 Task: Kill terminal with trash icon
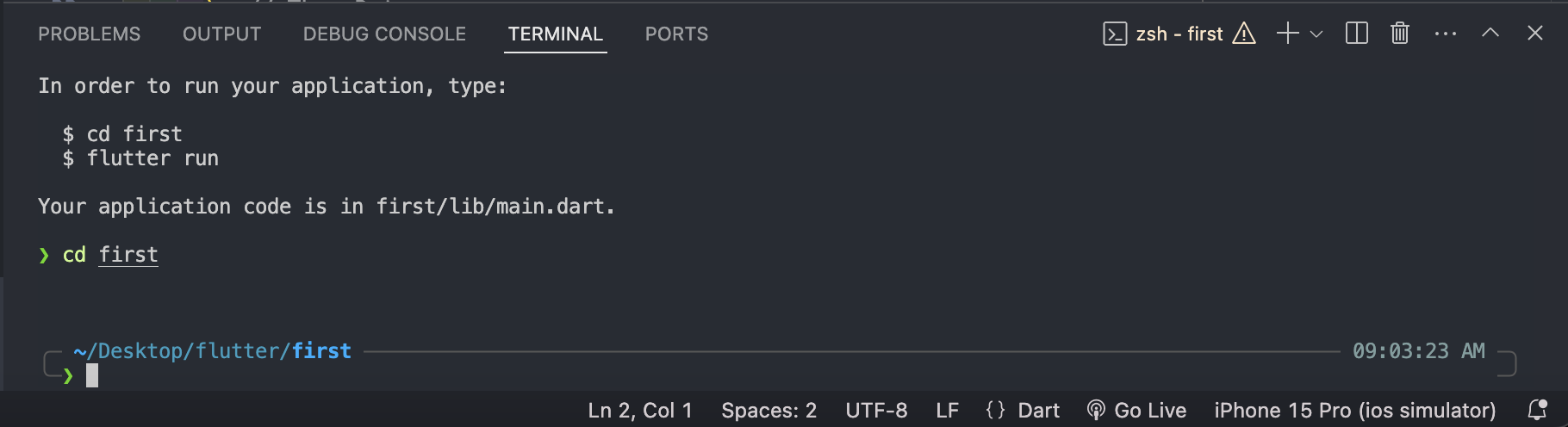tap(1400, 34)
